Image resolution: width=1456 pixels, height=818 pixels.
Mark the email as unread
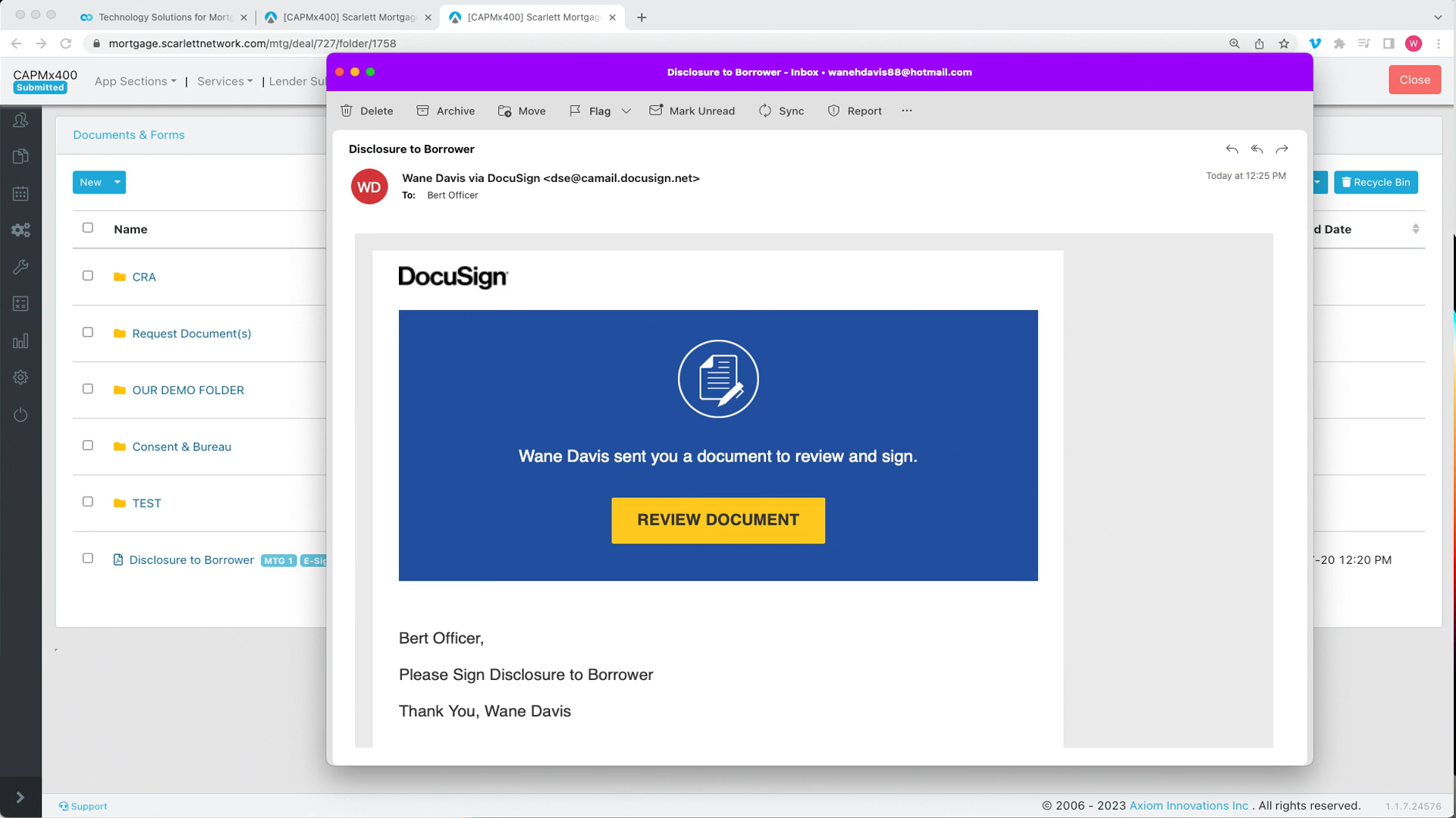[x=692, y=111]
